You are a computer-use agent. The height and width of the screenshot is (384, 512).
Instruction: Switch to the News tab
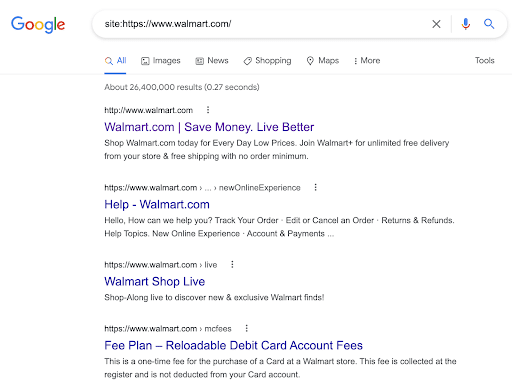[212, 61]
